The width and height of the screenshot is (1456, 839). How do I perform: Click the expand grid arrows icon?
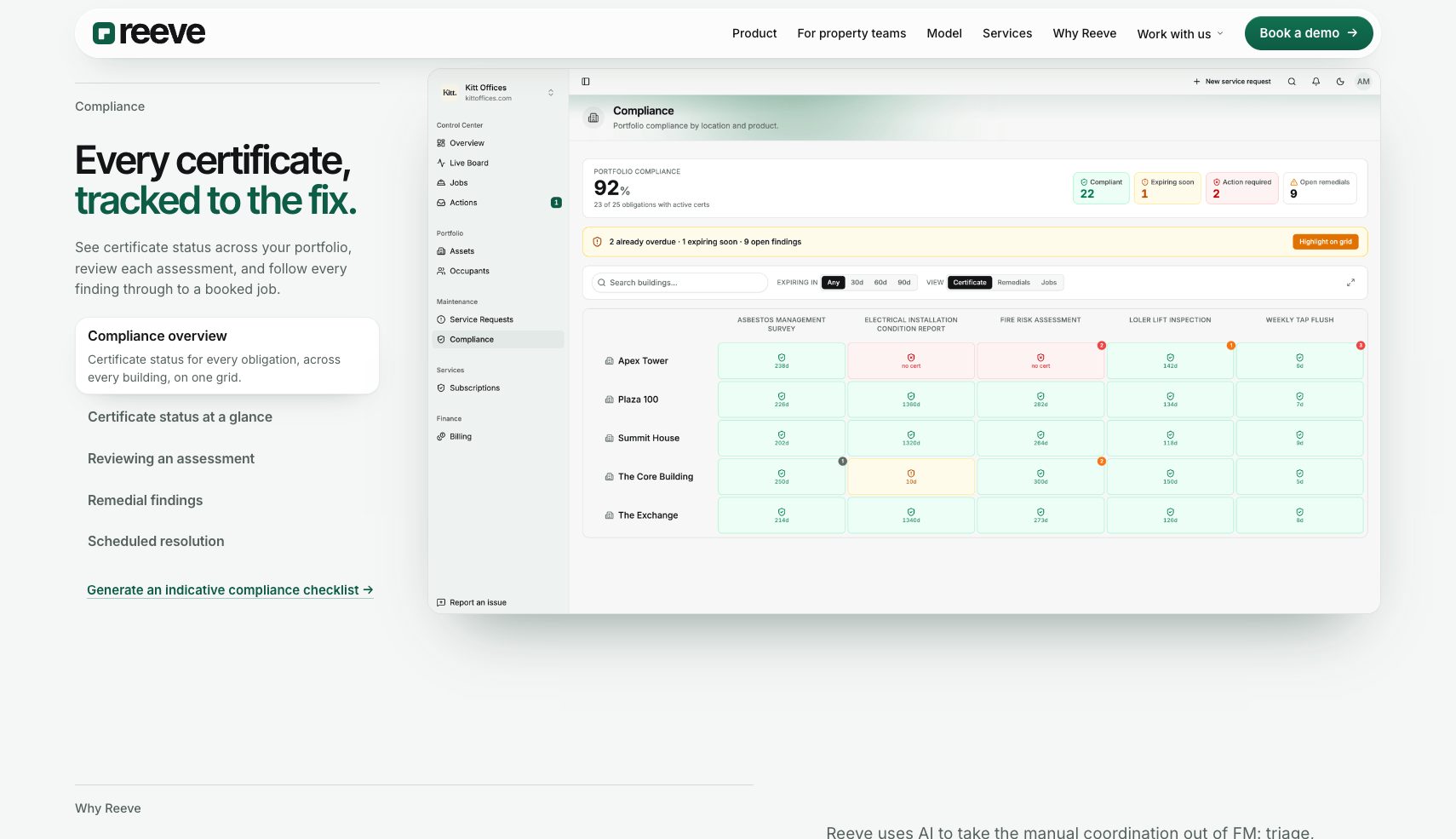1350,283
